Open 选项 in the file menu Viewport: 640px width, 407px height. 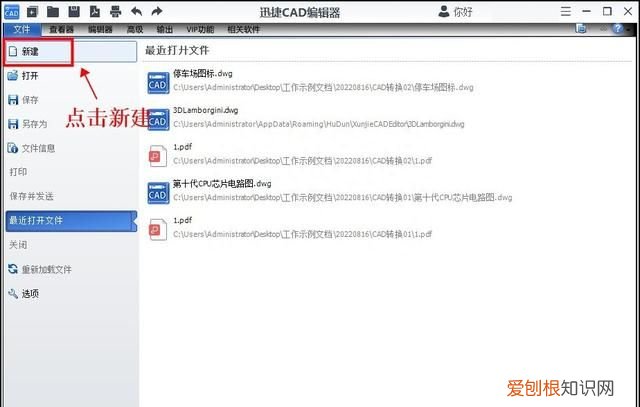71,293
